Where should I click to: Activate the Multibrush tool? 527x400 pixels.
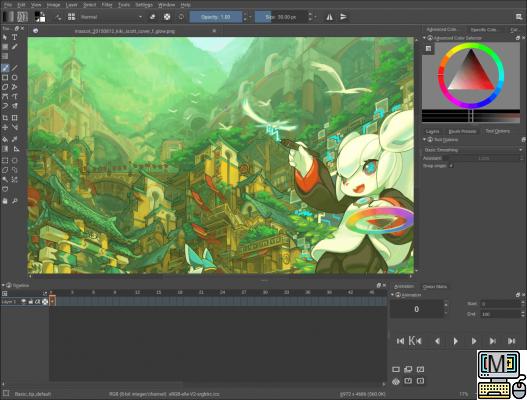point(14,106)
